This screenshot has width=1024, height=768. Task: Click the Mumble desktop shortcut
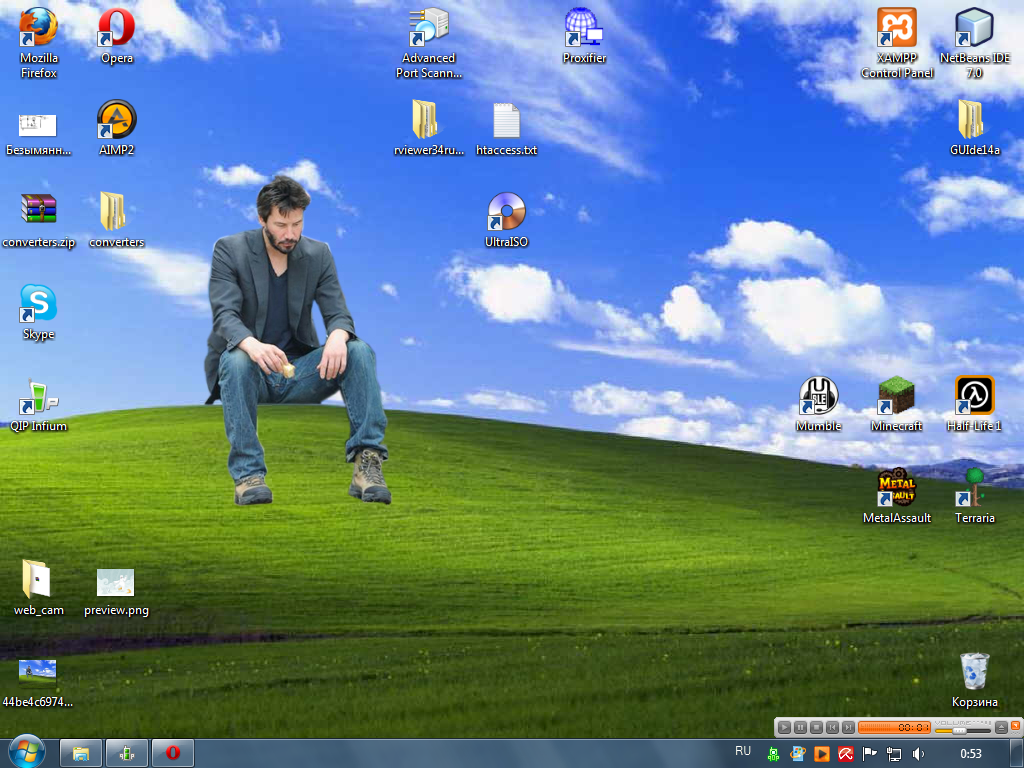tap(818, 396)
